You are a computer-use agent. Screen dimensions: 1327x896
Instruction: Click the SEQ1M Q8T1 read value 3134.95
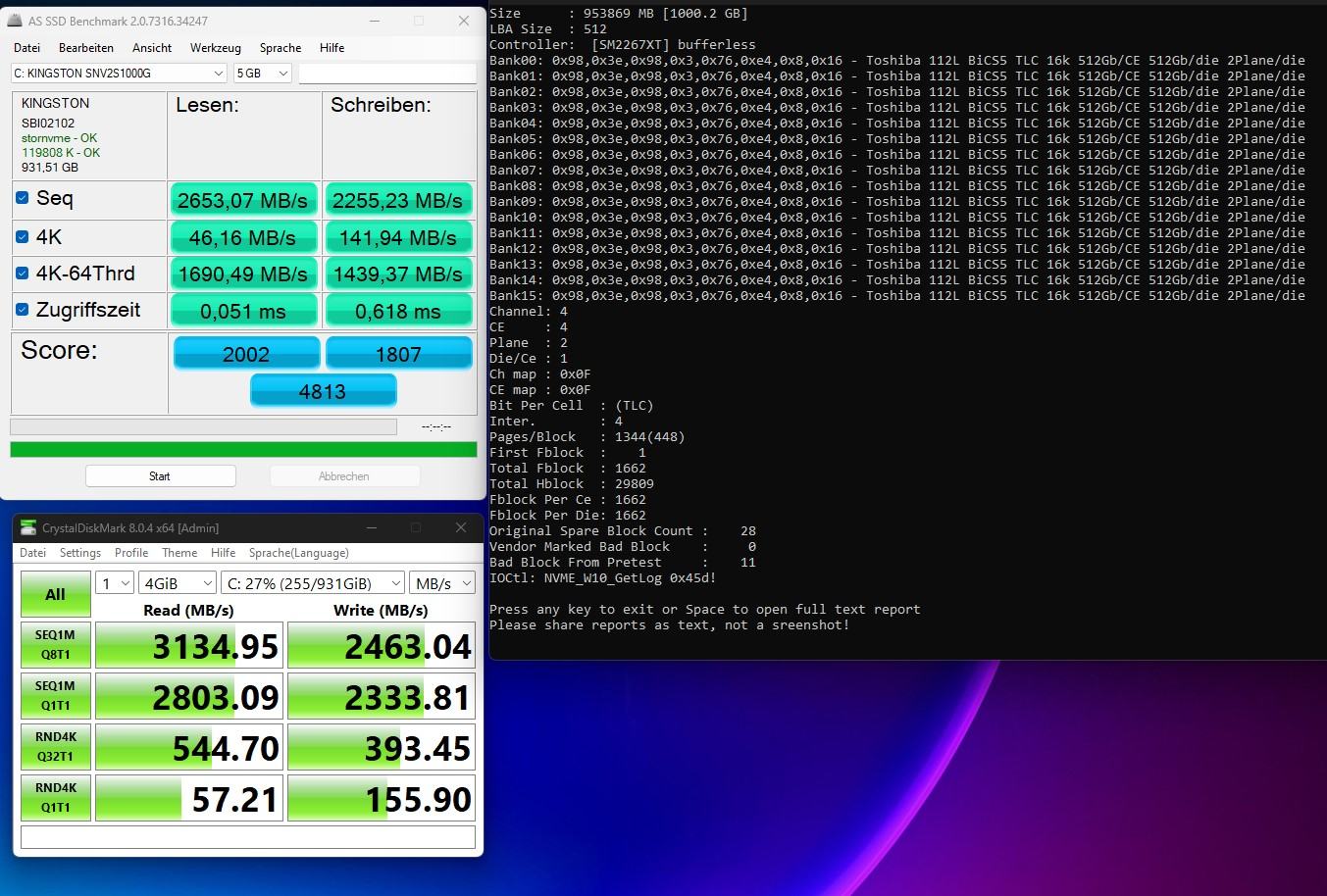tap(189, 646)
